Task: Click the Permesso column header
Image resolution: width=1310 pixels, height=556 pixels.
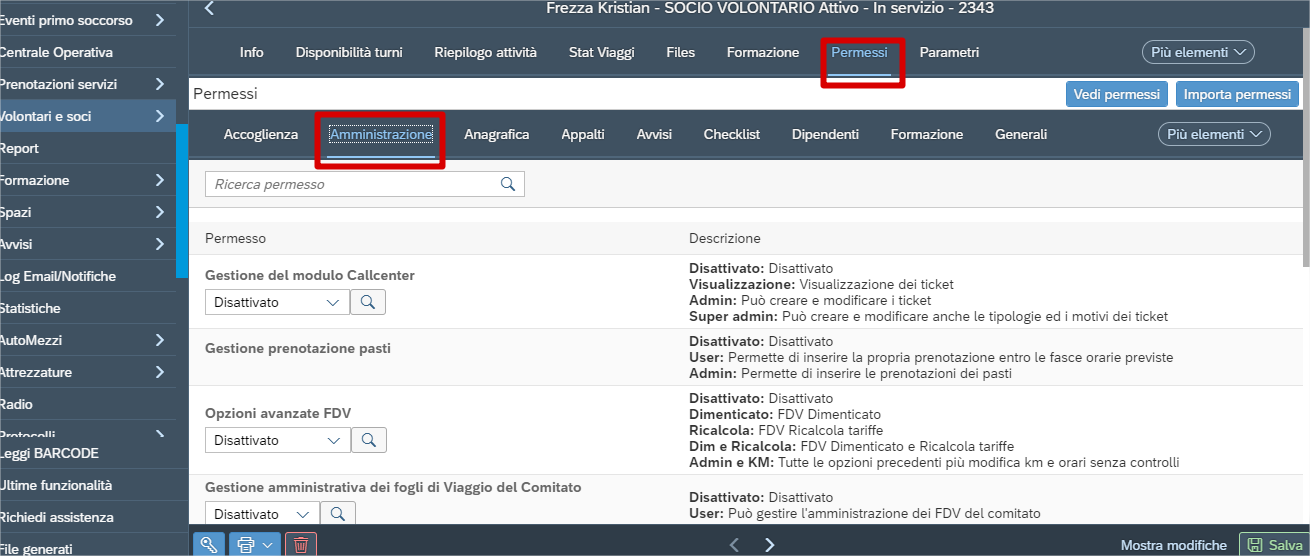Action: [235, 238]
